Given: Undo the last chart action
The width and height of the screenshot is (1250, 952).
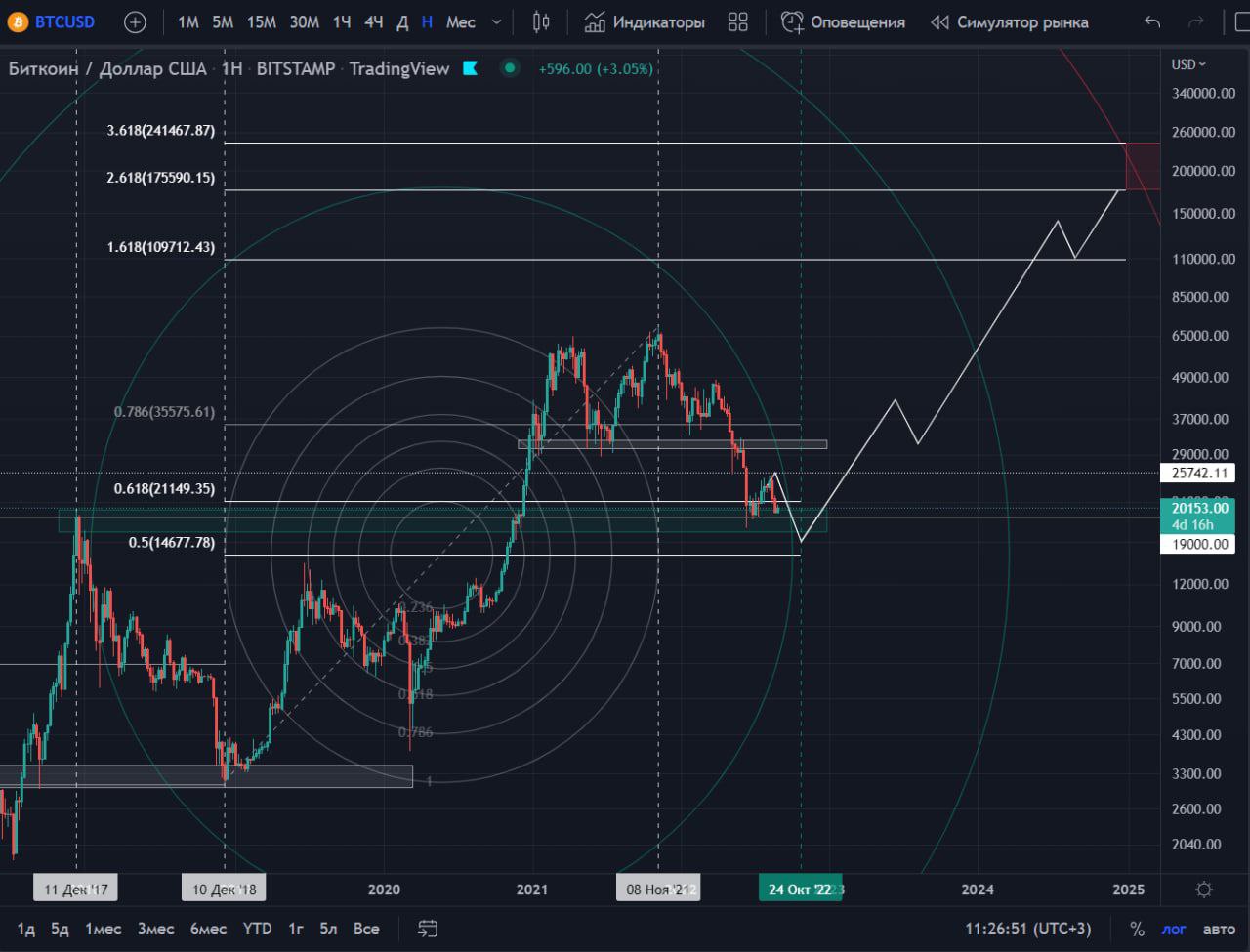Looking at the screenshot, I should pyautogui.click(x=1152, y=21).
